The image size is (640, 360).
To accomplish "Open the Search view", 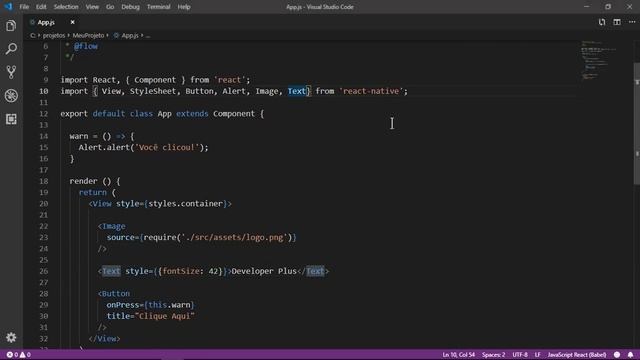I will 11,49.
